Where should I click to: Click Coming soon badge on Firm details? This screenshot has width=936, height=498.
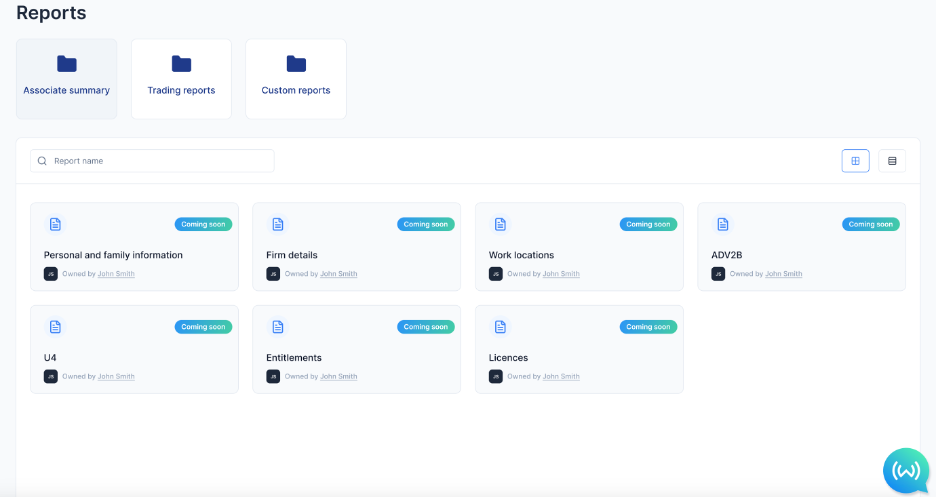(426, 224)
